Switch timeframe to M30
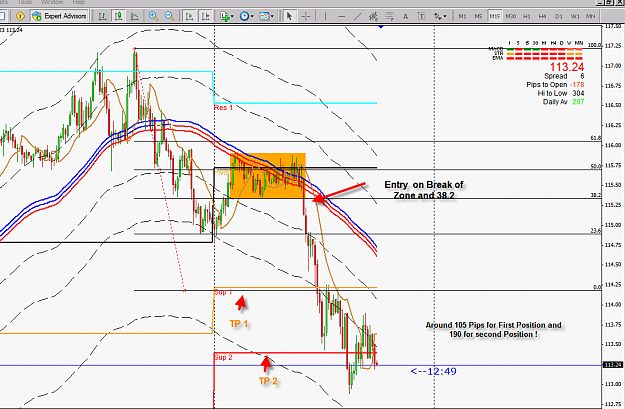The width and height of the screenshot is (625, 409). tap(511, 16)
